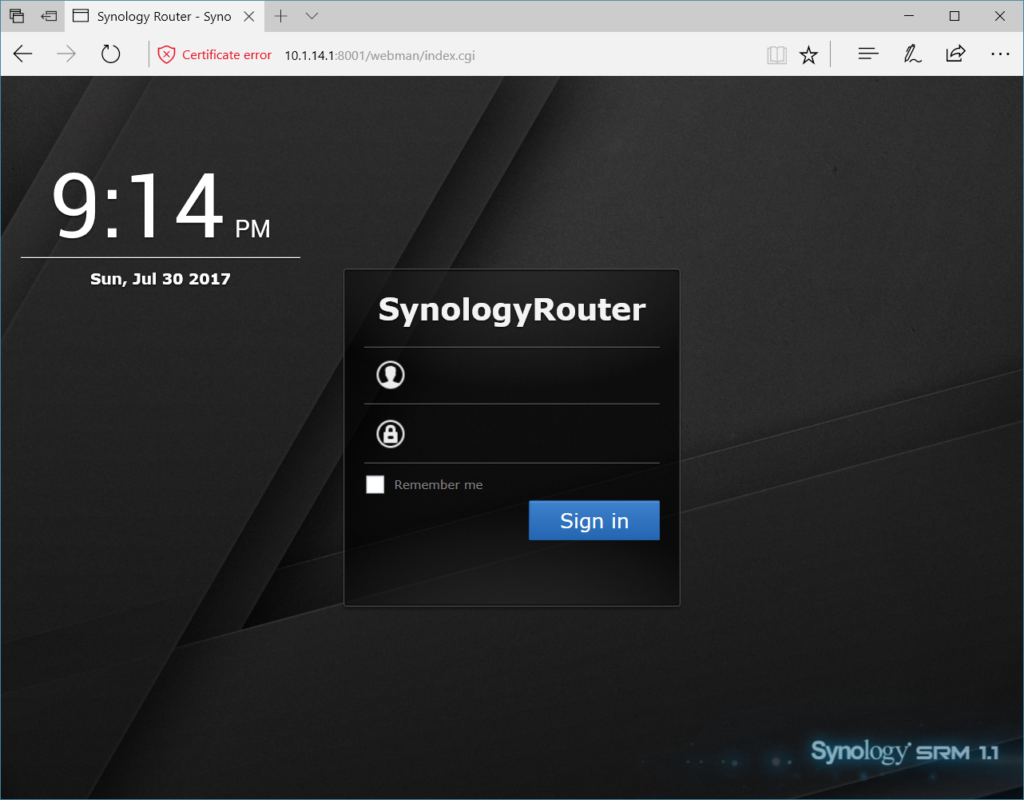
Task: Refresh the page
Action: click(110, 54)
